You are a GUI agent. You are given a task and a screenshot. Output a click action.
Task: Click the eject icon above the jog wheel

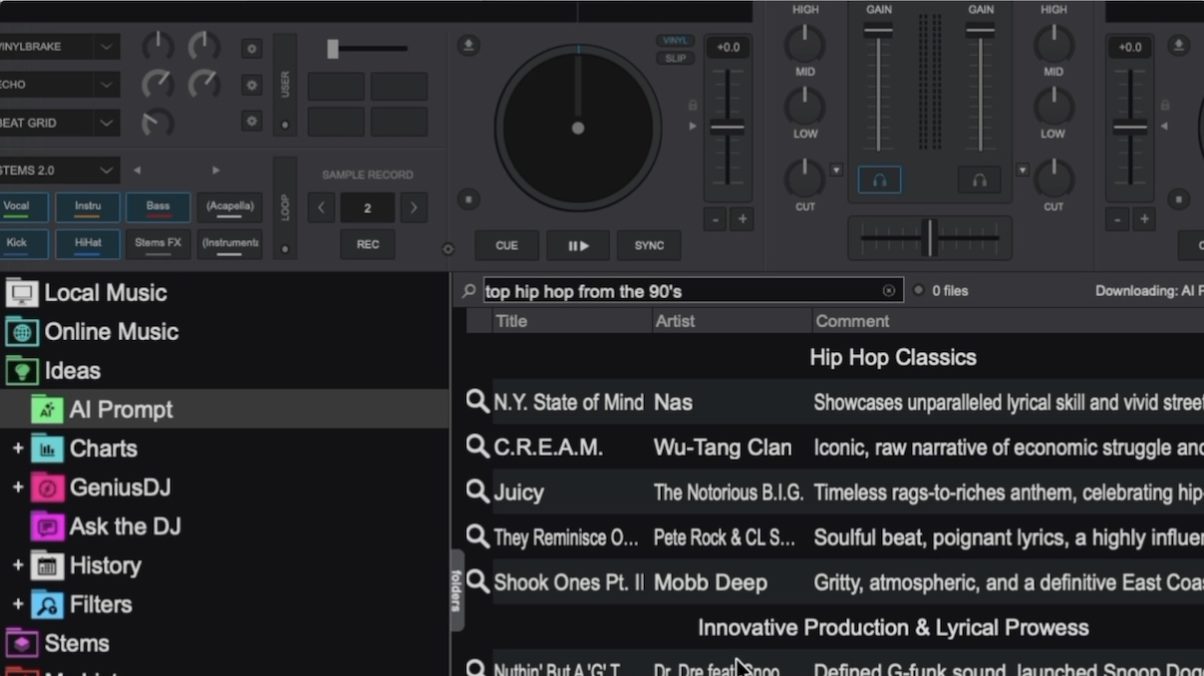click(468, 46)
